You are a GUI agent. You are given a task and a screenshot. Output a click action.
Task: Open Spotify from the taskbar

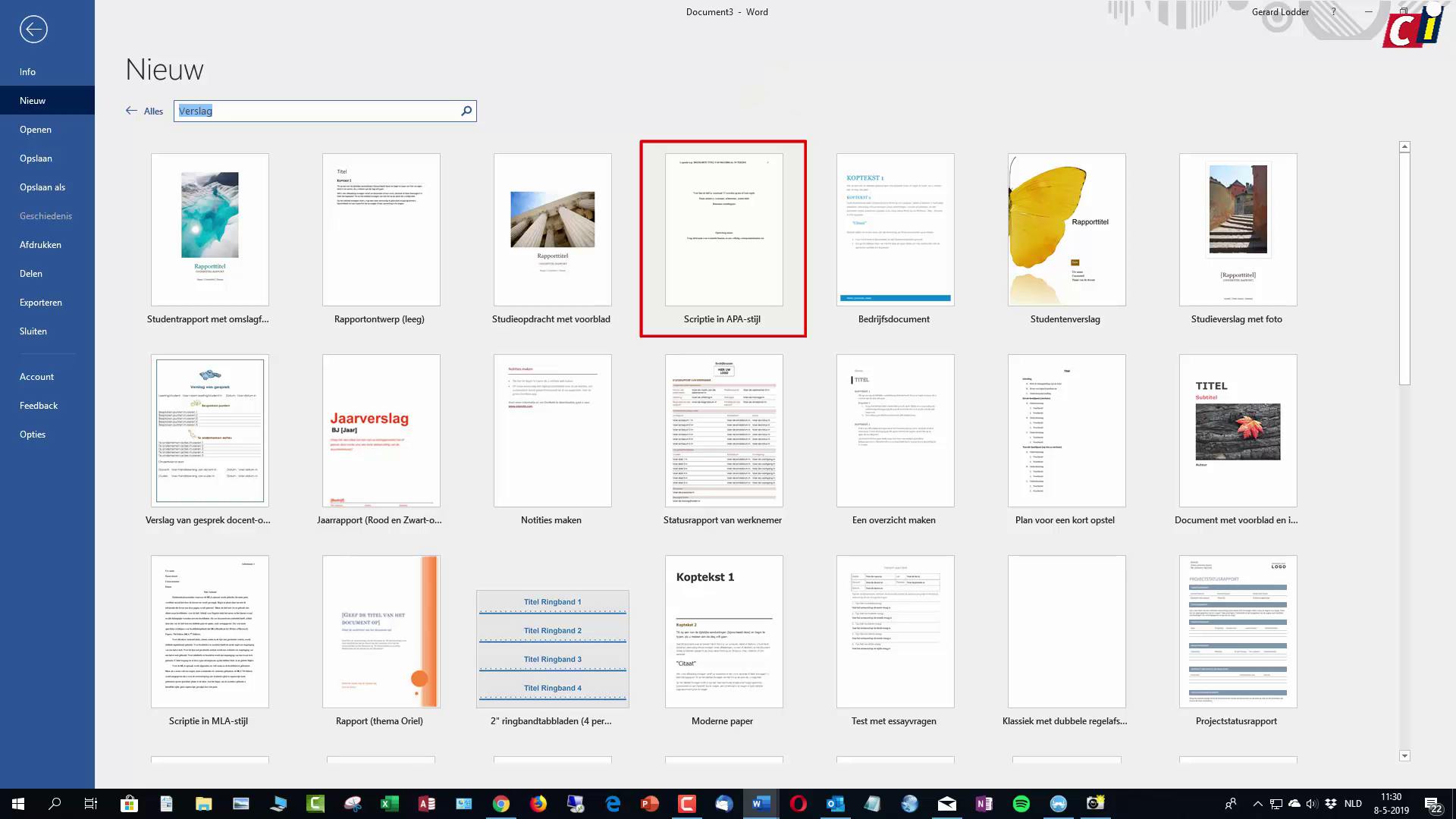pyautogui.click(x=1021, y=804)
